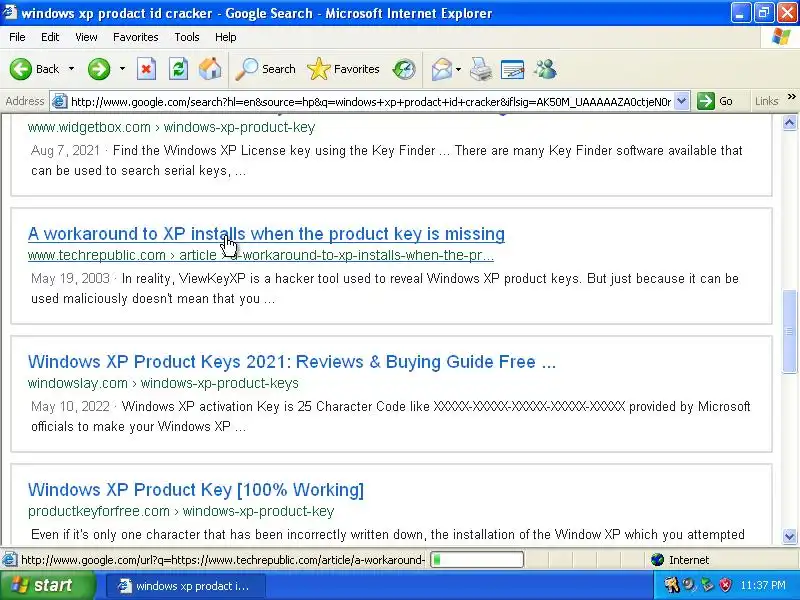Click the 'May 10, 2022' snippet date
This screenshot has width=800, height=600.
[x=70, y=407]
